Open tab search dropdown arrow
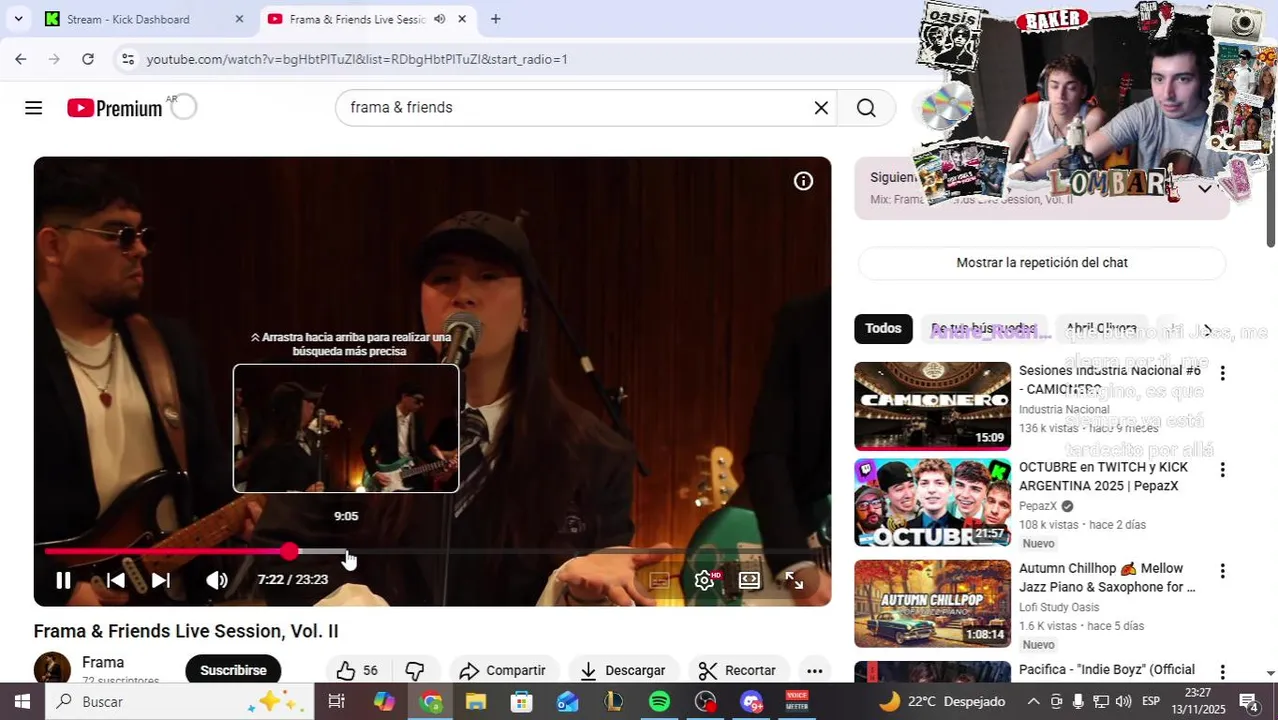Image resolution: width=1278 pixels, height=720 pixels. tap(18, 19)
